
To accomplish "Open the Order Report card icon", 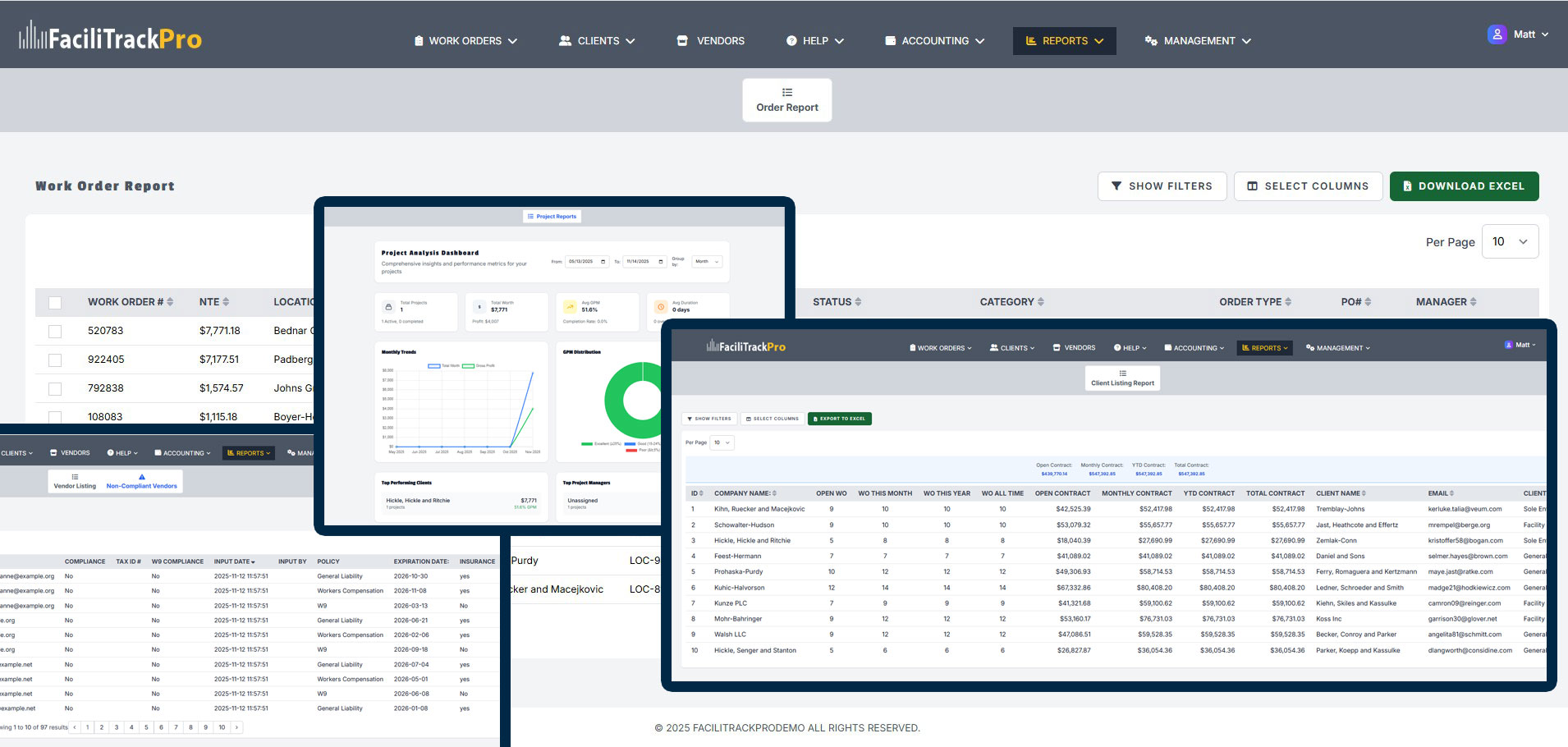I will click(786, 92).
